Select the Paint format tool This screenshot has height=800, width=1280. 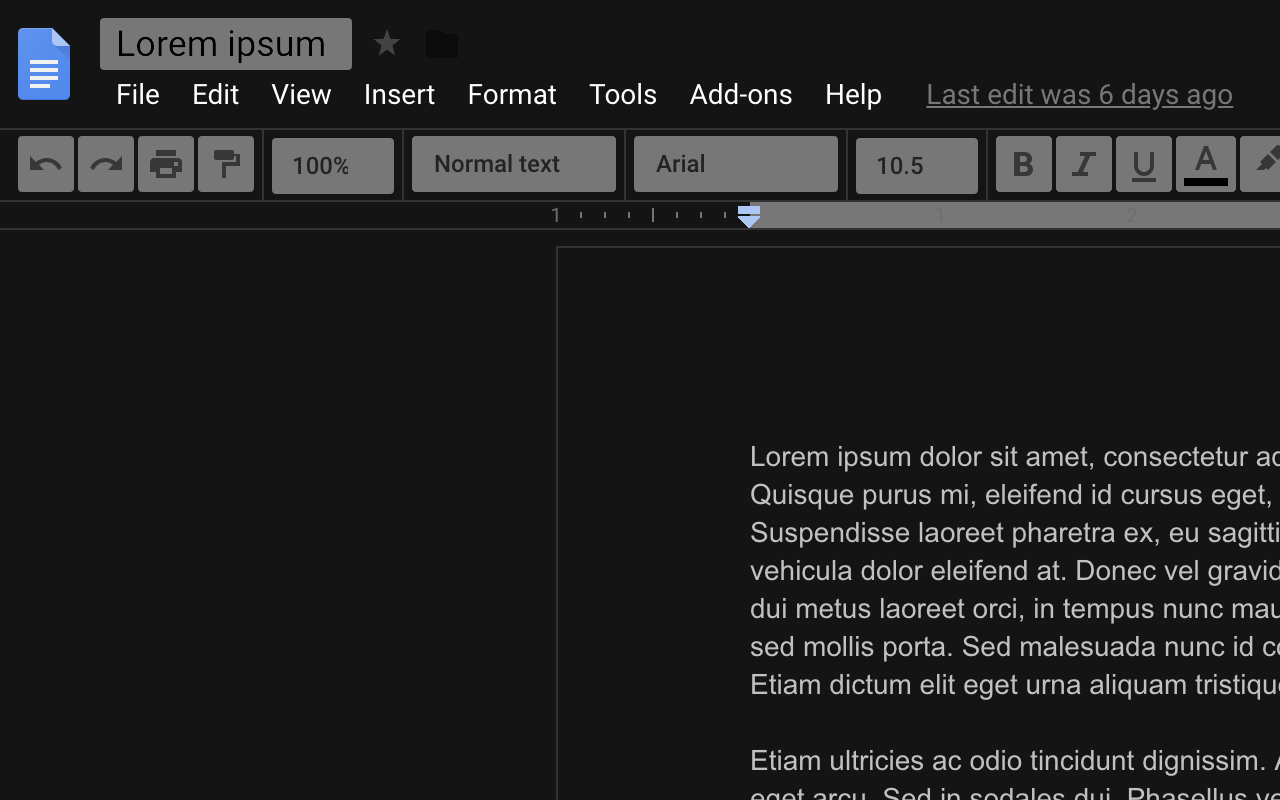click(x=225, y=164)
